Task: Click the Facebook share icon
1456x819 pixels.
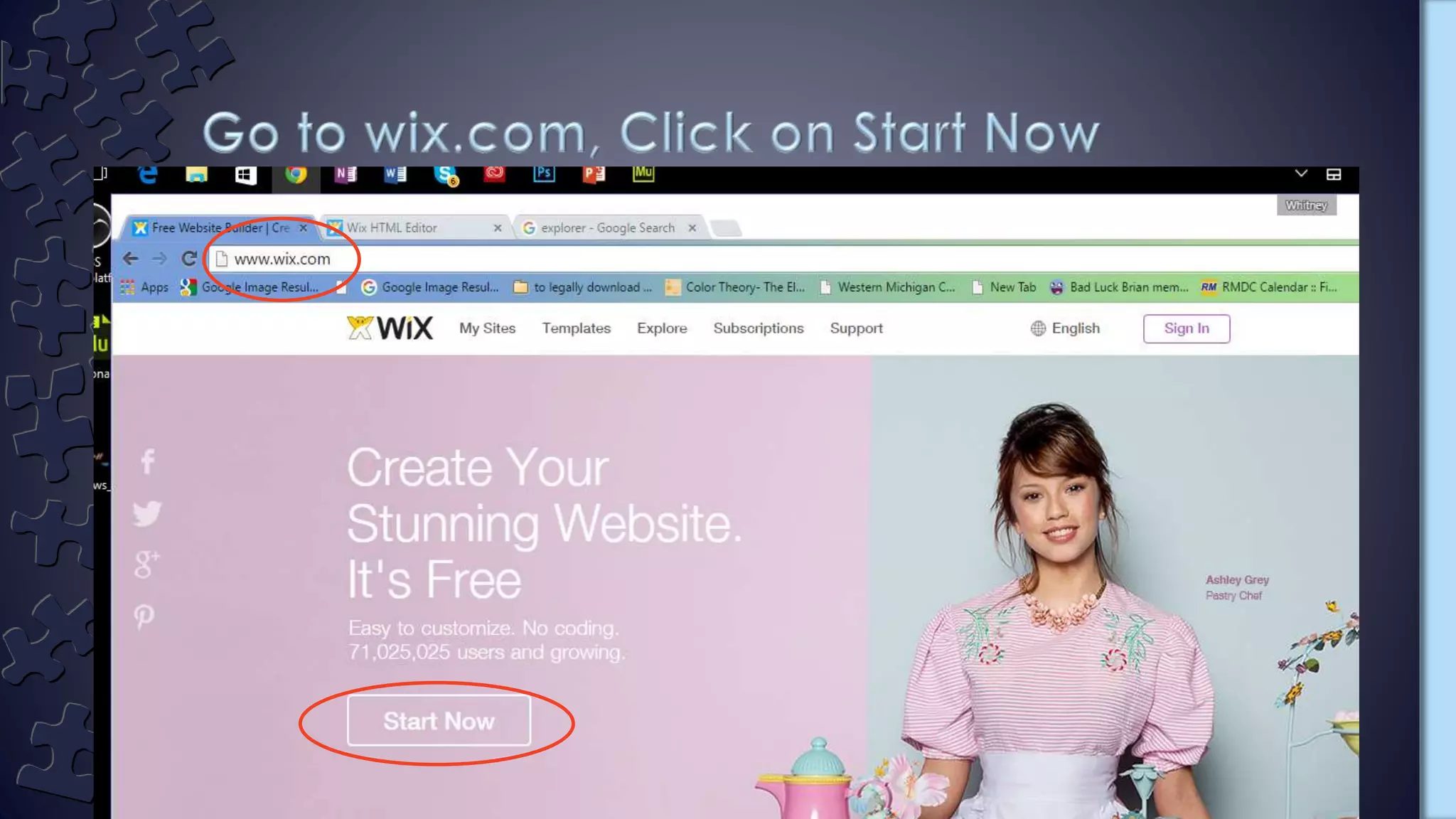Action: (x=148, y=461)
